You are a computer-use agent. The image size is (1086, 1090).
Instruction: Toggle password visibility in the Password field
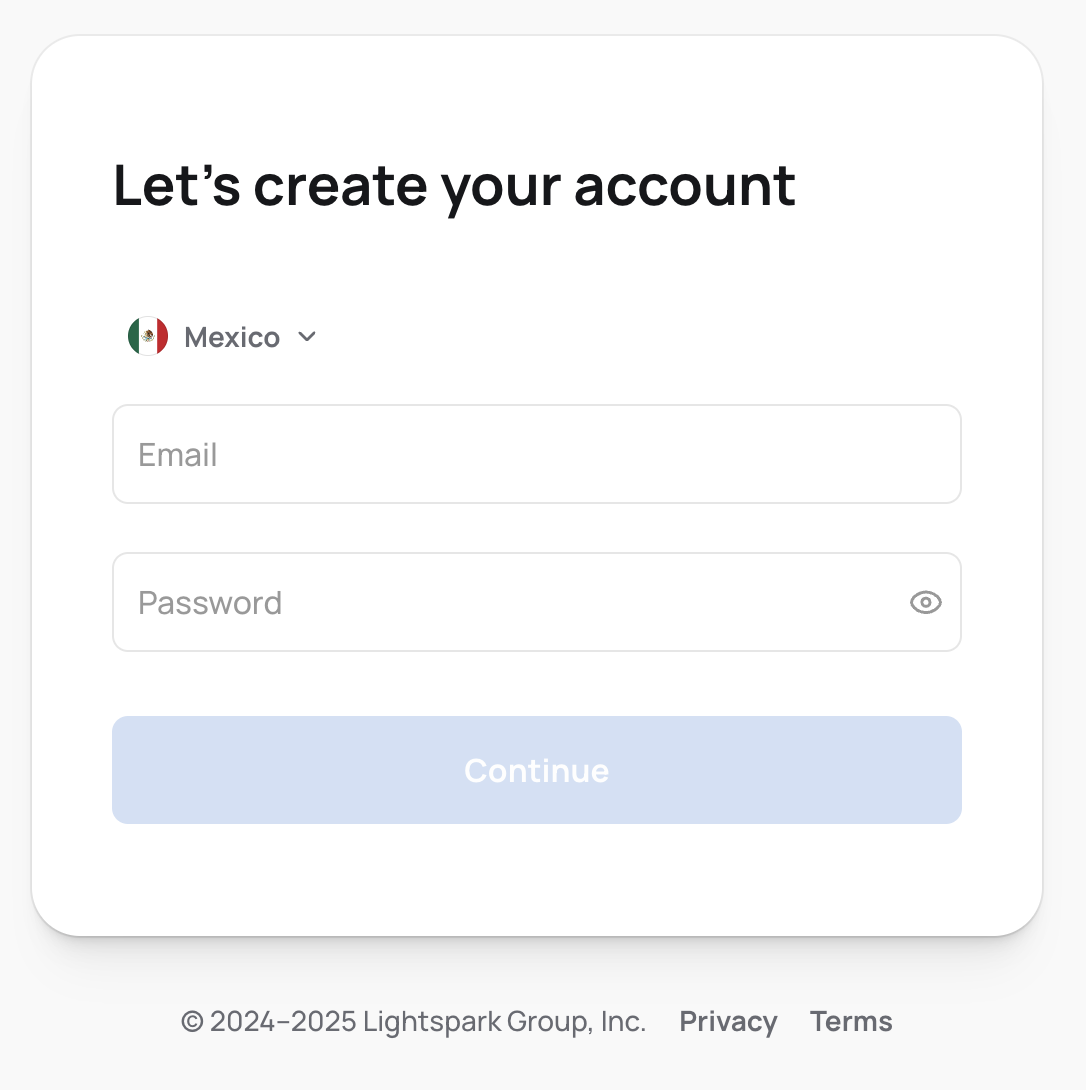(925, 602)
